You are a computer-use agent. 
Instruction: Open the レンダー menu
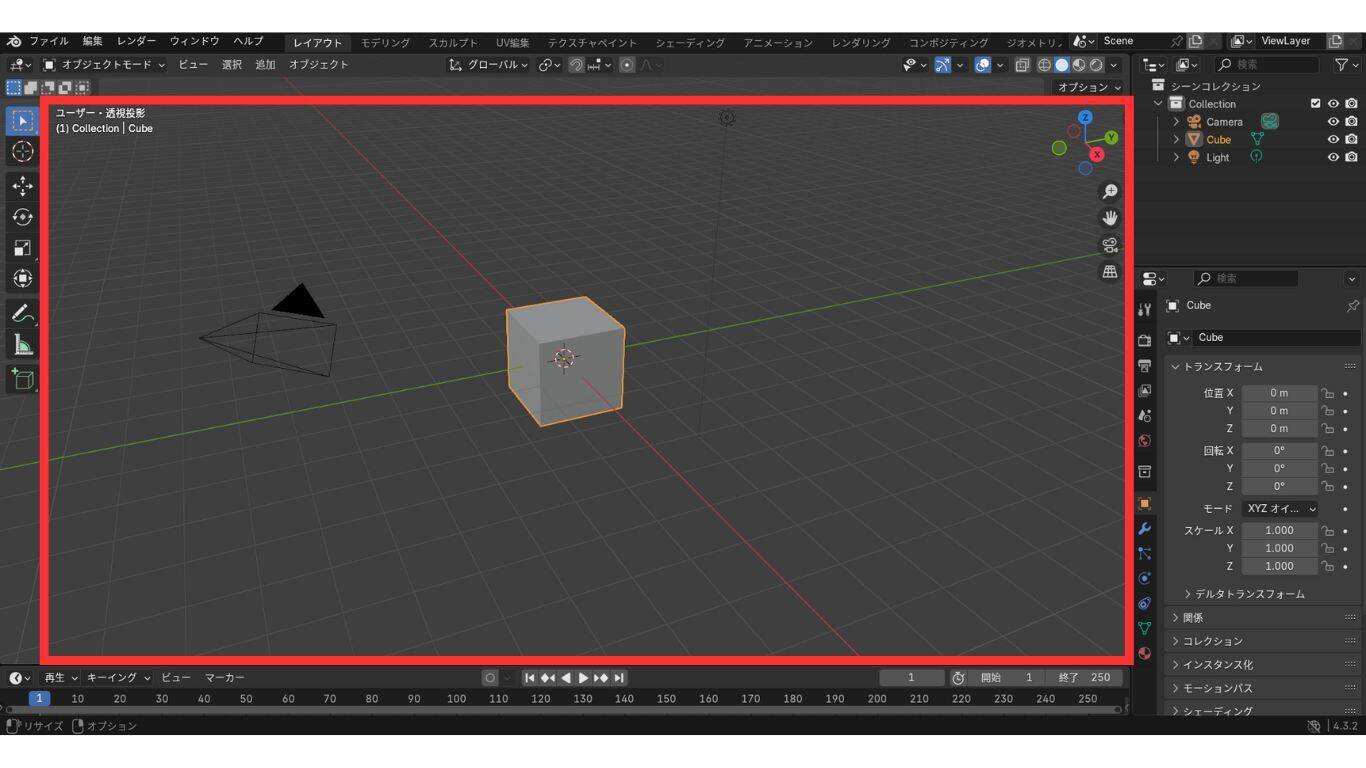[x=136, y=42]
